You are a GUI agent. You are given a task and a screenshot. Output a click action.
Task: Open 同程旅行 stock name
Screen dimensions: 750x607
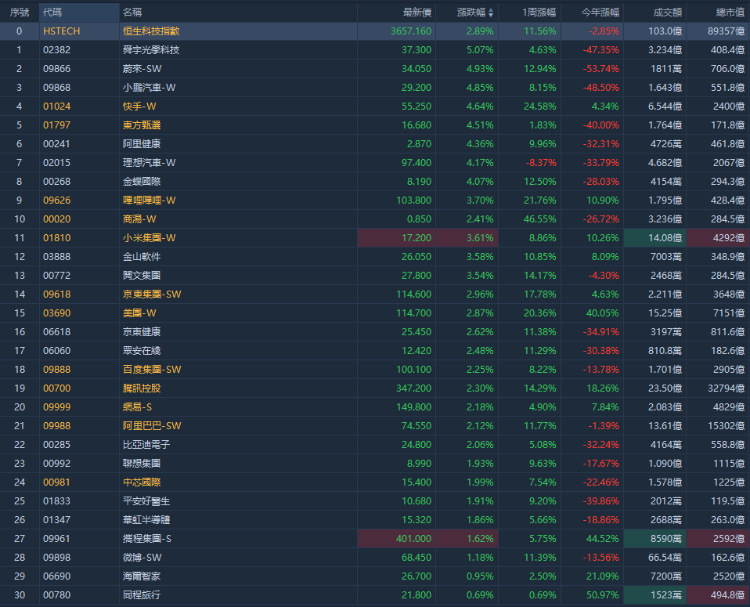[x=142, y=595]
